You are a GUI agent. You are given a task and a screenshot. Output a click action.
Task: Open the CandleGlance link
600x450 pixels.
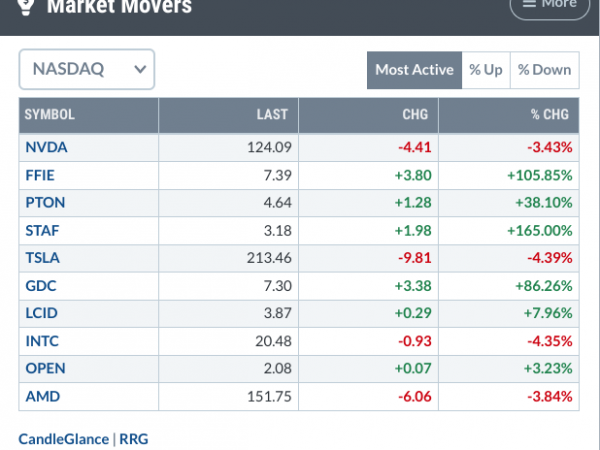click(64, 439)
